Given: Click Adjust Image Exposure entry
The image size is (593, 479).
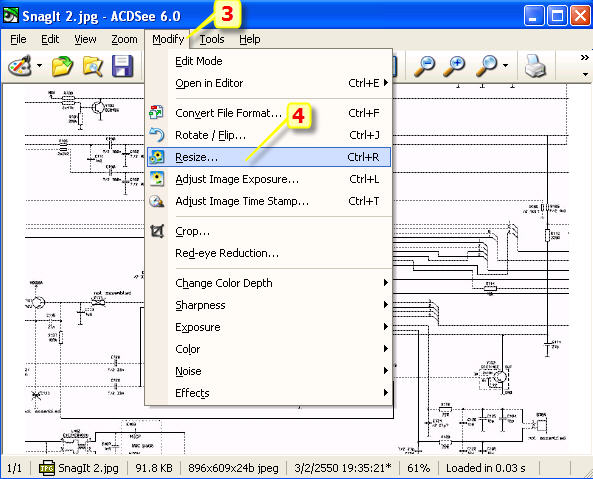Looking at the screenshot, I should (x=269, y=179).
